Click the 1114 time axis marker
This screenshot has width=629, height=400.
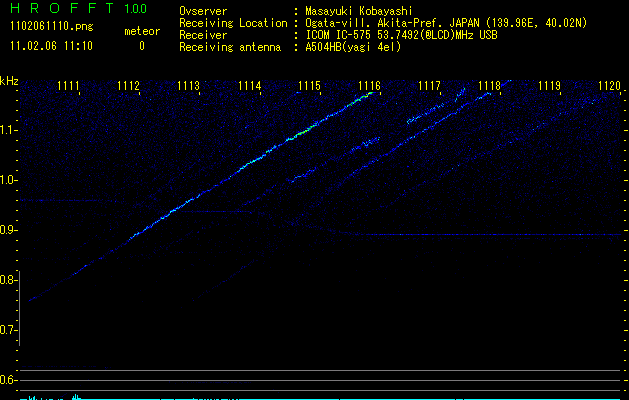(250, 85)
